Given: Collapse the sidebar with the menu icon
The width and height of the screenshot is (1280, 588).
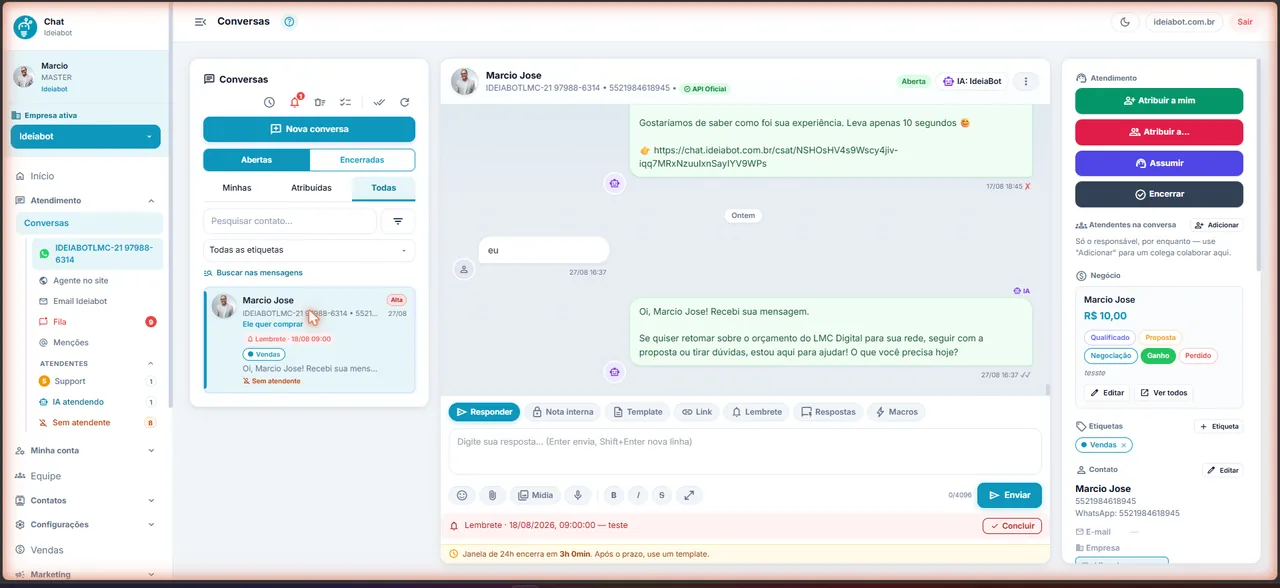Looking at the screenshot, I should [200, 21].
